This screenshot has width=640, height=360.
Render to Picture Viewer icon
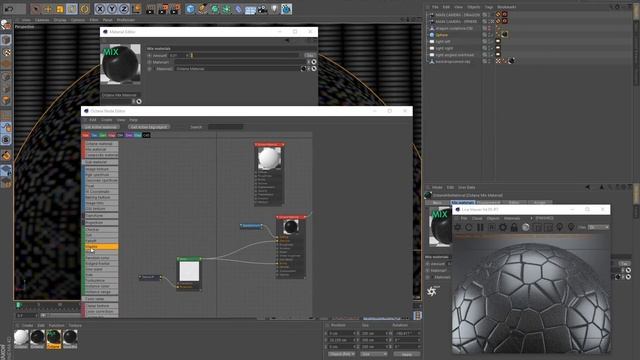(x=163, y=9)
